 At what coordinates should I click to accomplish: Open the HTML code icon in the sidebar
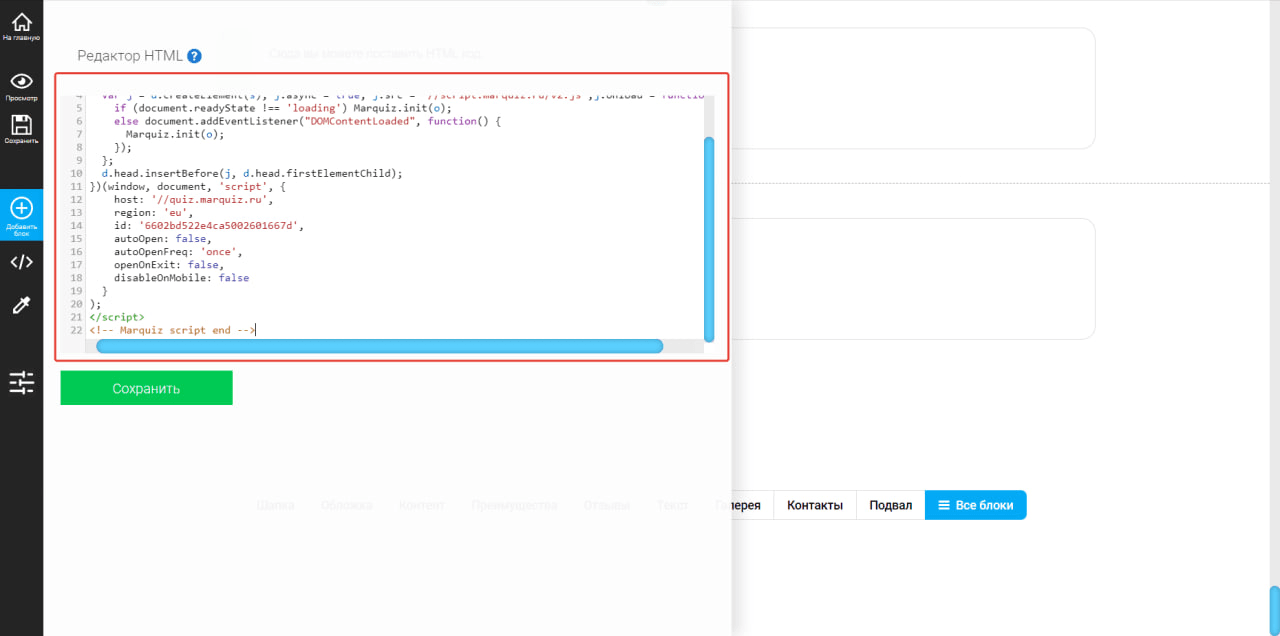click(21, 262)
